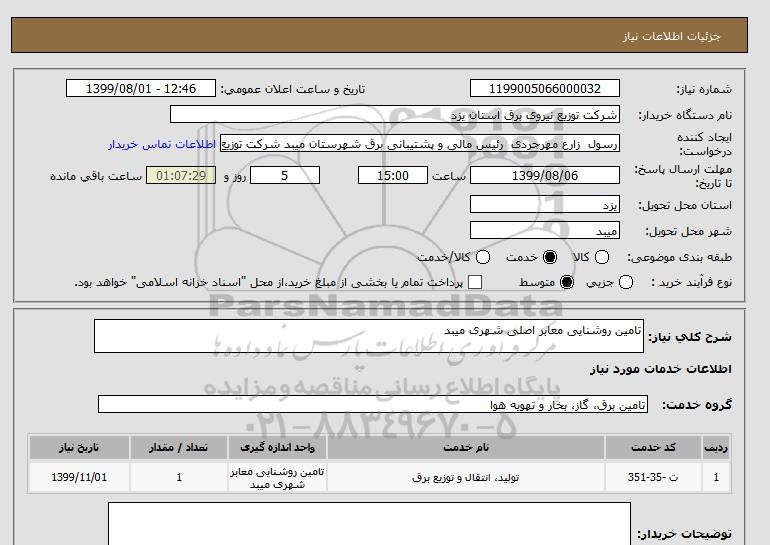
Task: Click the delivery city field میبد
Action: [545, 230]
